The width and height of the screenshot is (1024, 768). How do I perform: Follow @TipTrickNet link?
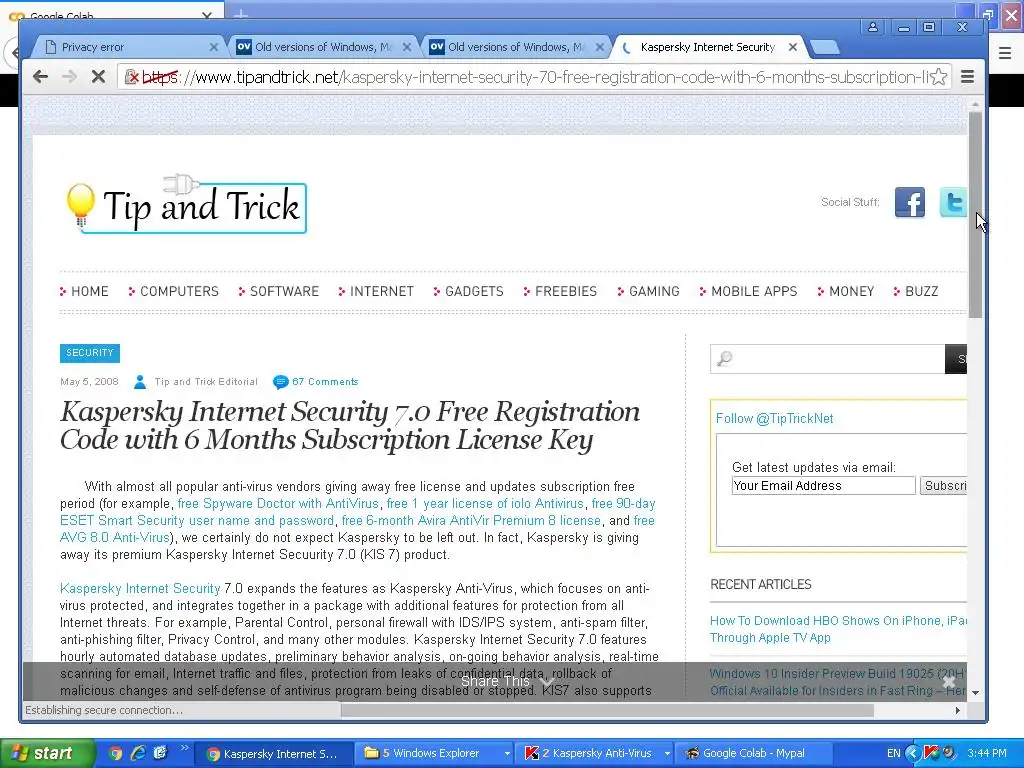775,419
